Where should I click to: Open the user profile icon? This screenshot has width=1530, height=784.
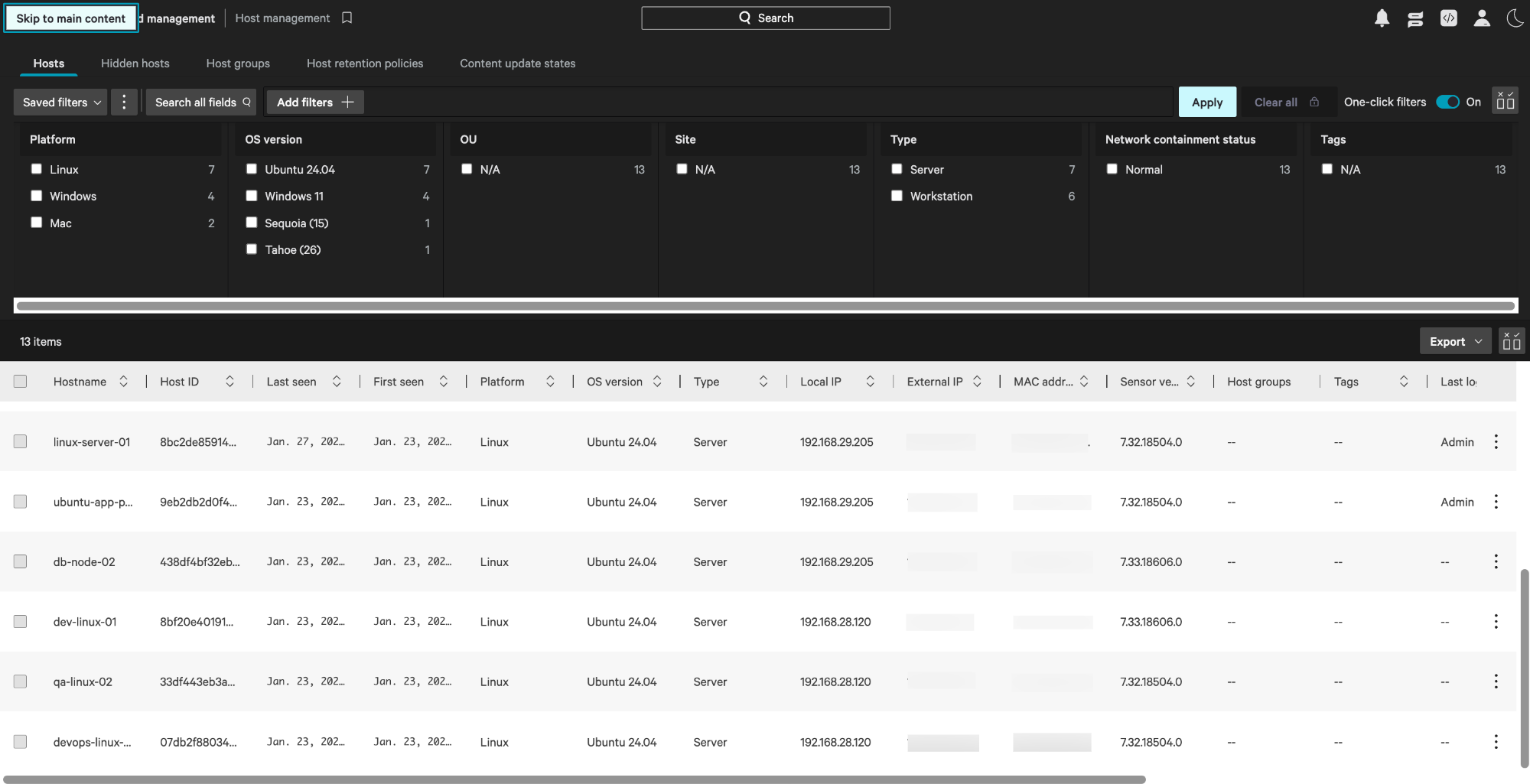[x=1482, y=18]
